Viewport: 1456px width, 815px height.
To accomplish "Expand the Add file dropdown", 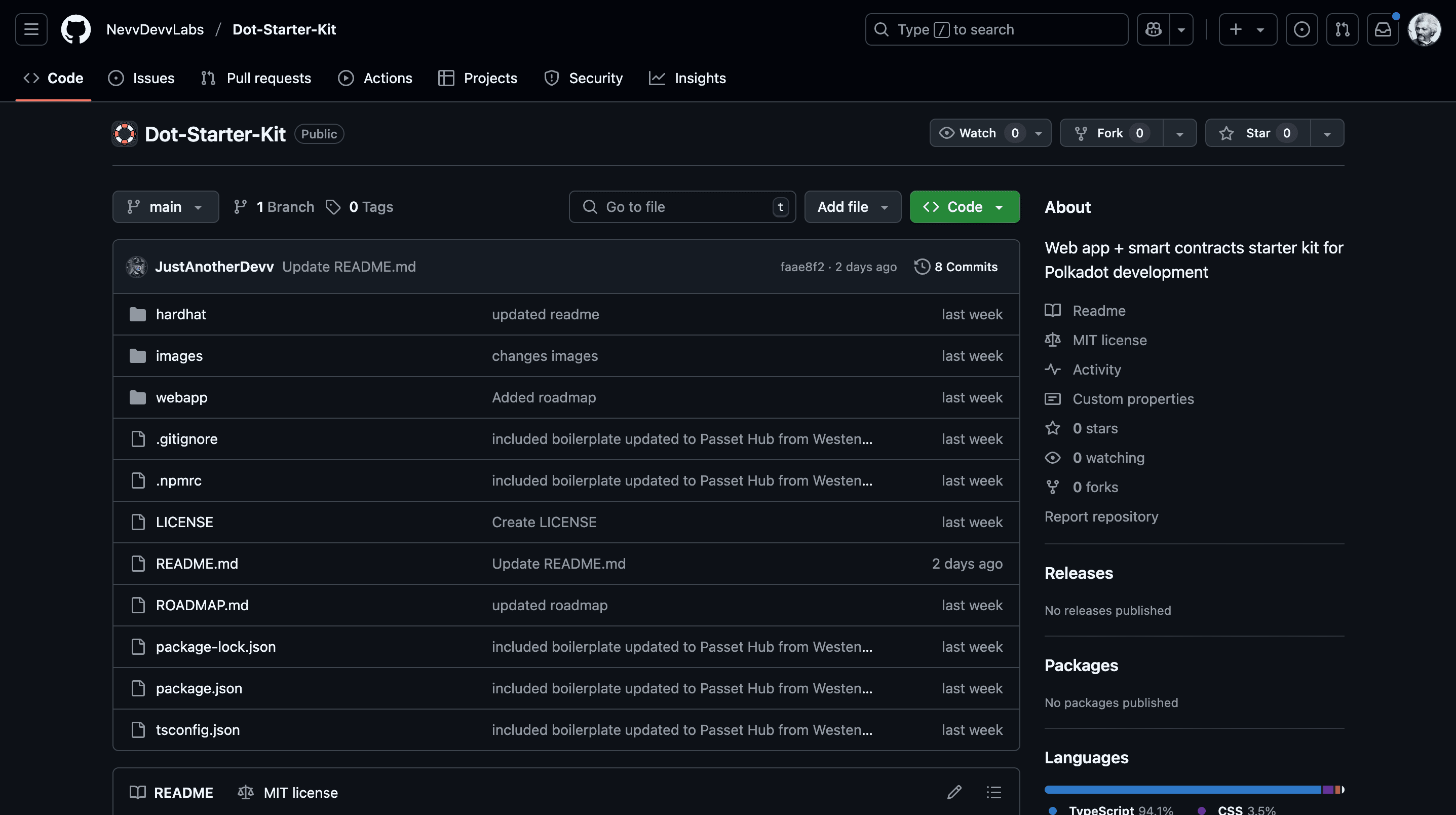I will pyautogui.click(x=852, y=207).
